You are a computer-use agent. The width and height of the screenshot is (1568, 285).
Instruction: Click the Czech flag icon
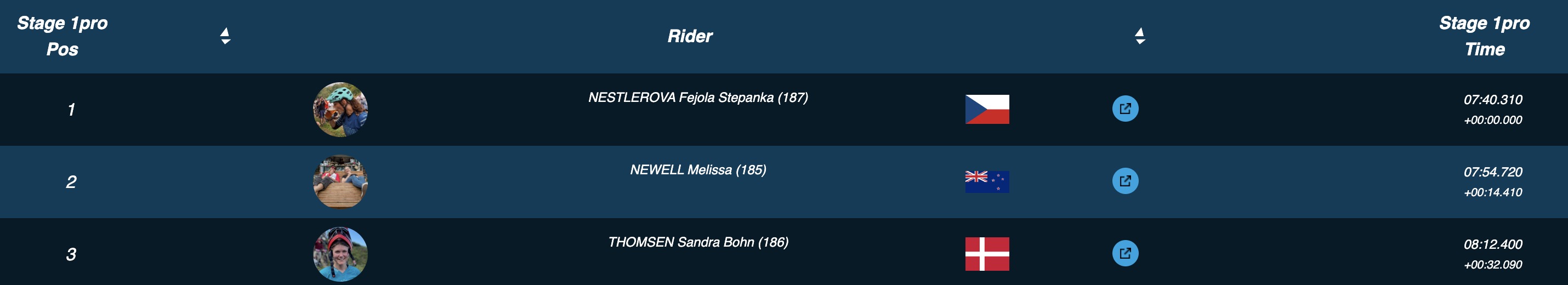pyautogui.click(x=987, y=110)
